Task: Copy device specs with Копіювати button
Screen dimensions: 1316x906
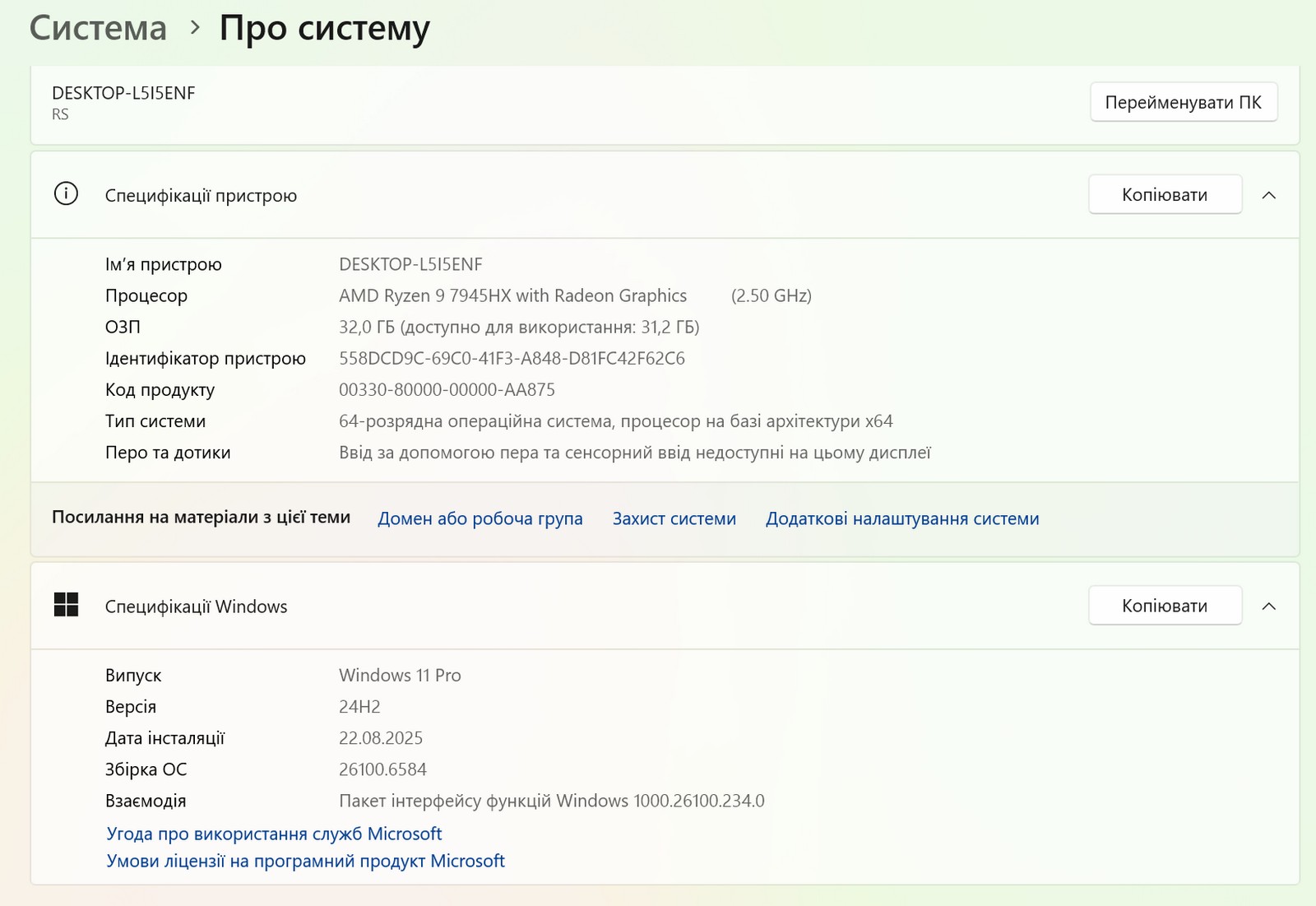Action: tap(1164, 195)
